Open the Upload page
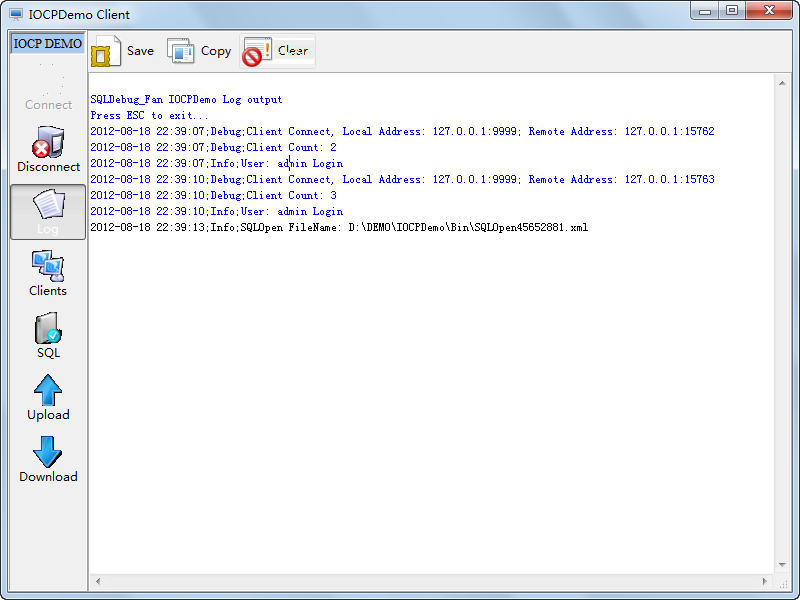This screenshot has height=600, width=800. click(48, 397)
